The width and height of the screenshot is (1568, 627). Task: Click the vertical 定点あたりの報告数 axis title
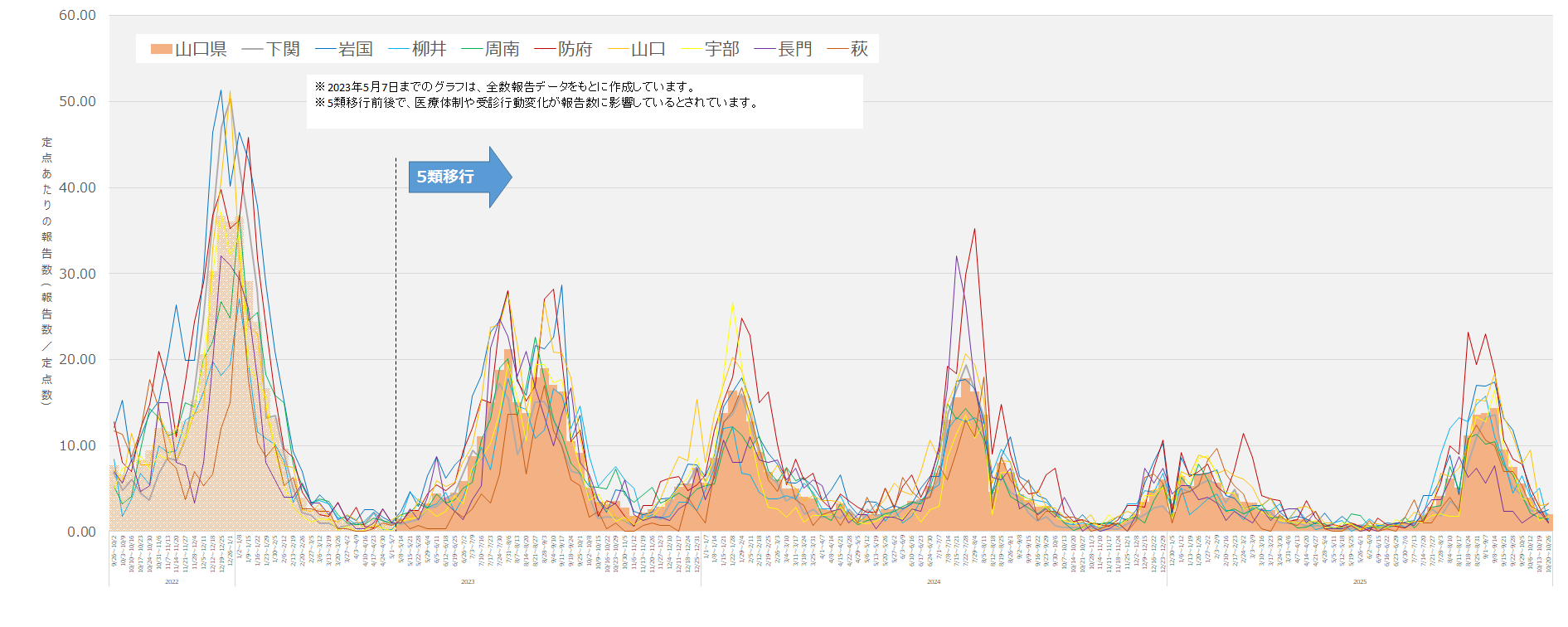(x=47, y=270)
